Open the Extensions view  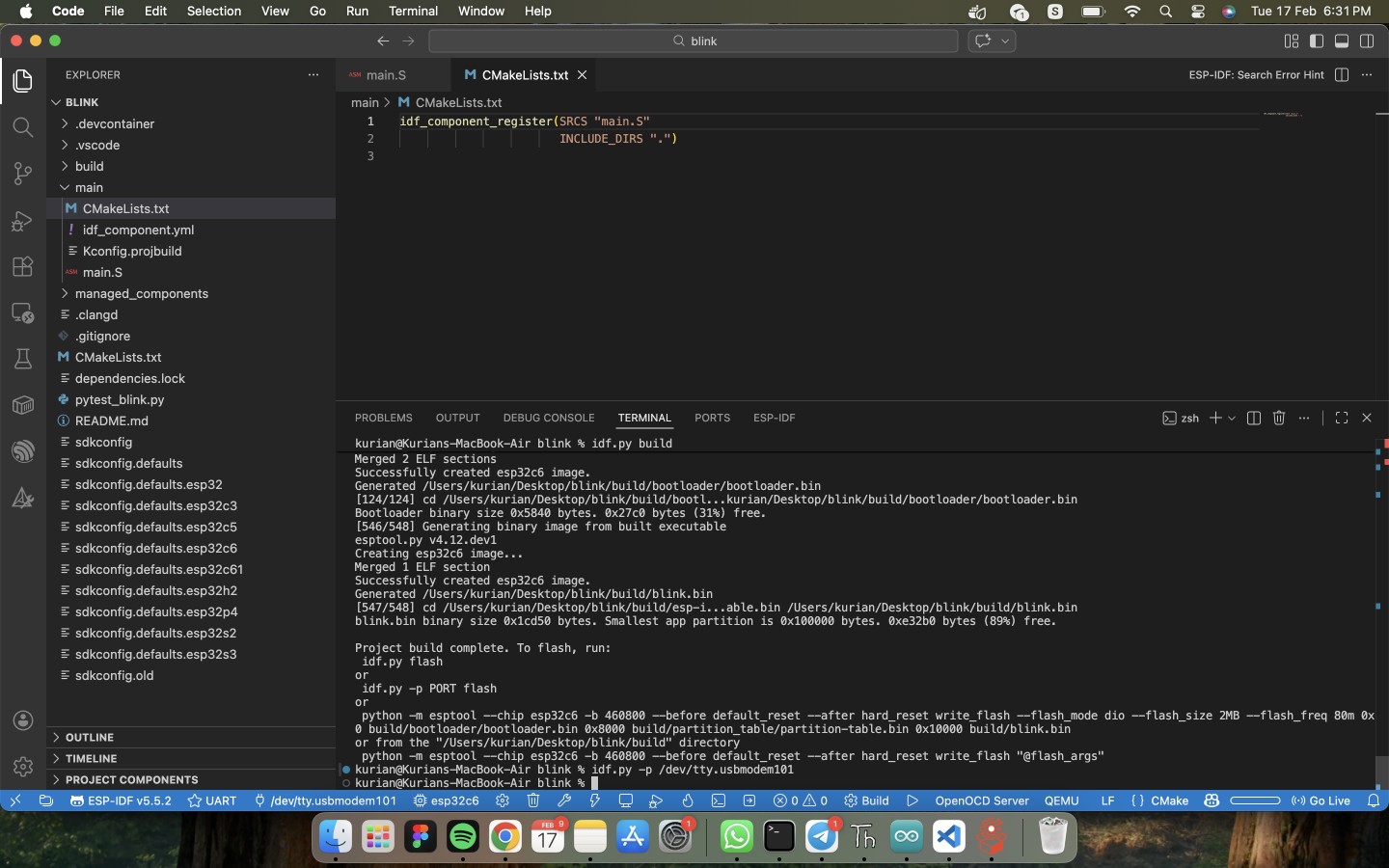23,267
